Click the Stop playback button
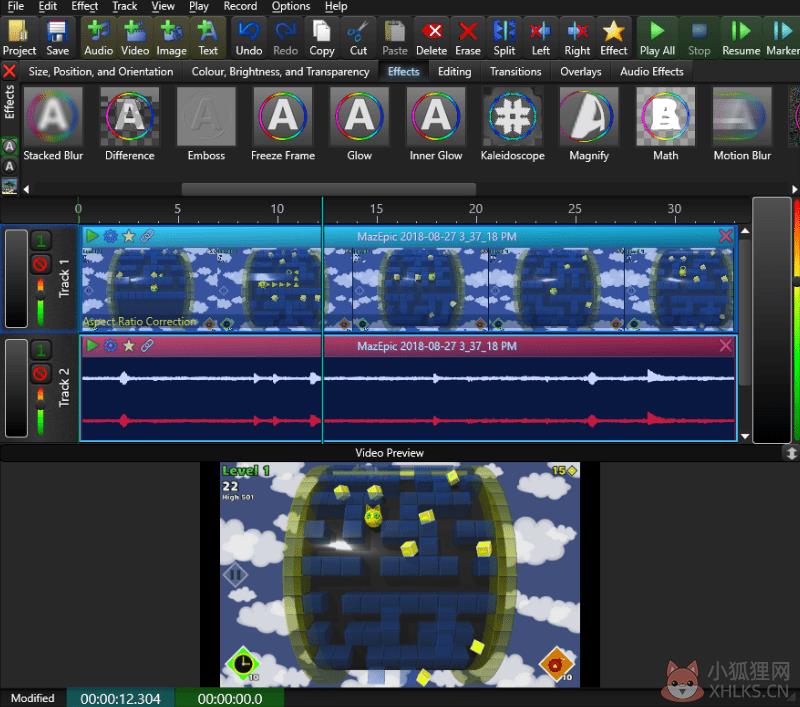Screen dimensions: 800x707 point(699,38)
